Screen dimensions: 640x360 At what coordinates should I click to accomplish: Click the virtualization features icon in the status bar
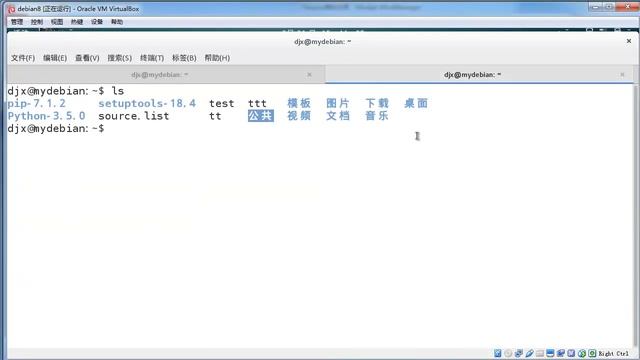click(x=571, y=353)
